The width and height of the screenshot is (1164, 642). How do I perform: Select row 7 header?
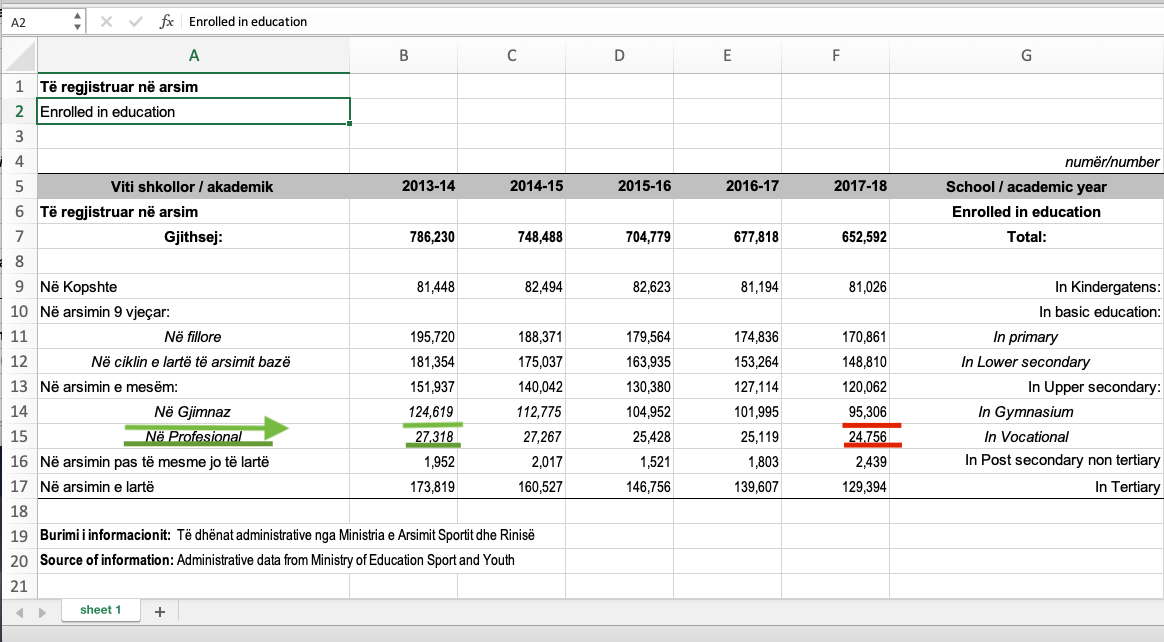(19, 237)
